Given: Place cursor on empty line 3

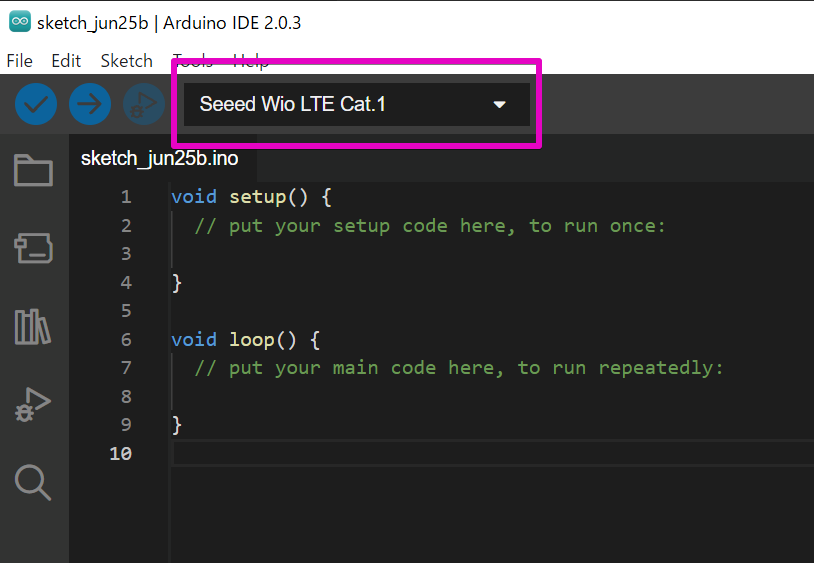Looking at the screenshot, I should pyautogui.click(x=492, y=254).
